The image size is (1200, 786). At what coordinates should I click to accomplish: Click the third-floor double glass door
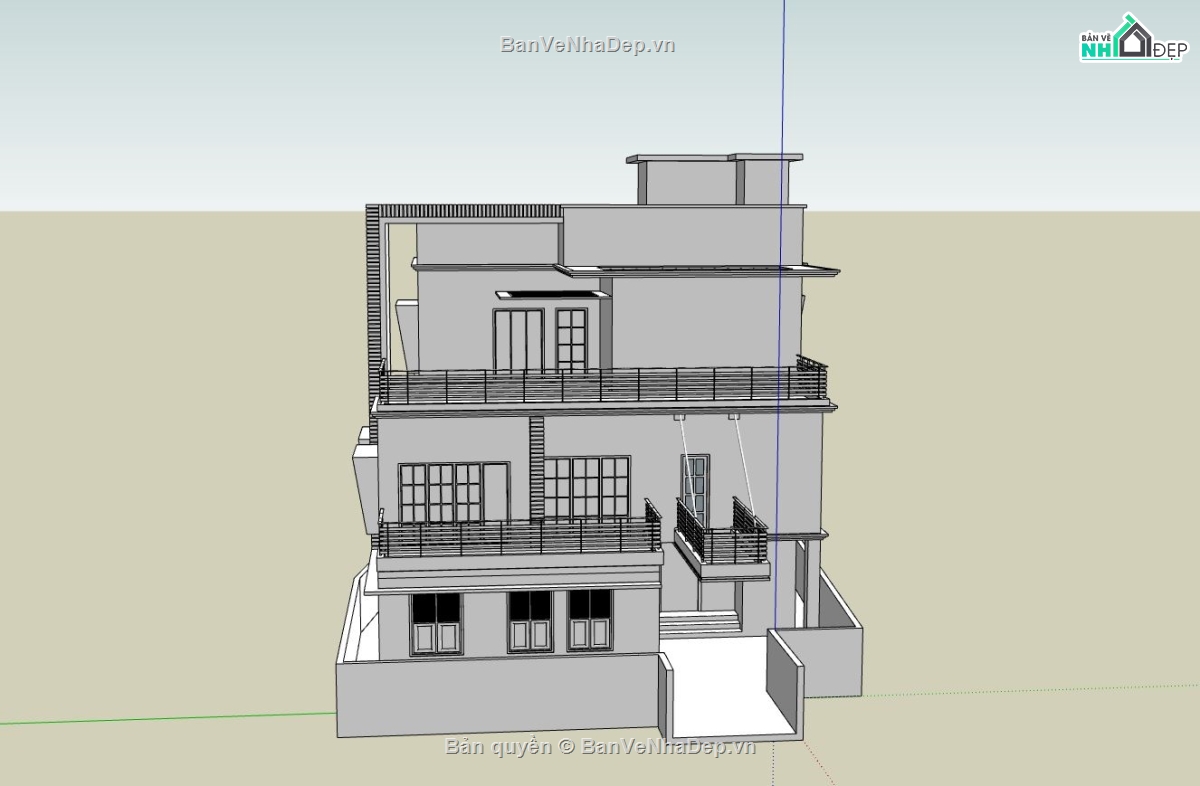pos(518,340)
